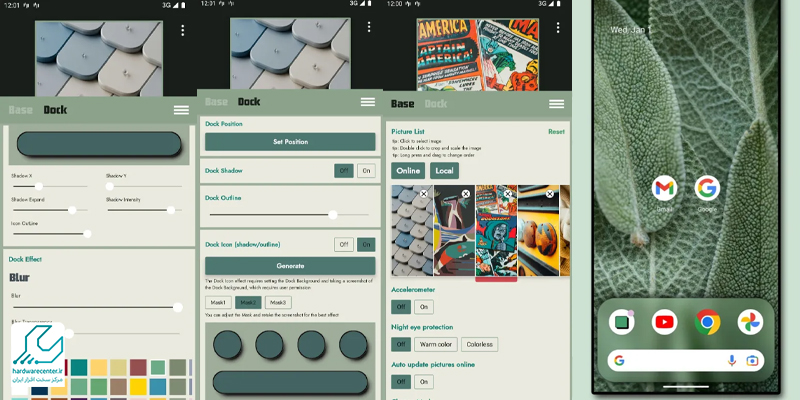Viewport: 800px width, 400px height.
Task: Switch Dock Icon shadow/outline to Off
Action: pyautogui.click(x=343, y=244)
